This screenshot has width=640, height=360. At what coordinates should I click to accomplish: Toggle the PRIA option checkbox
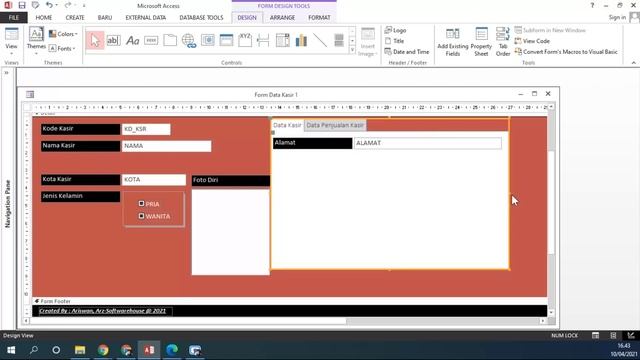pyautogui.click(x=141, y=203)
